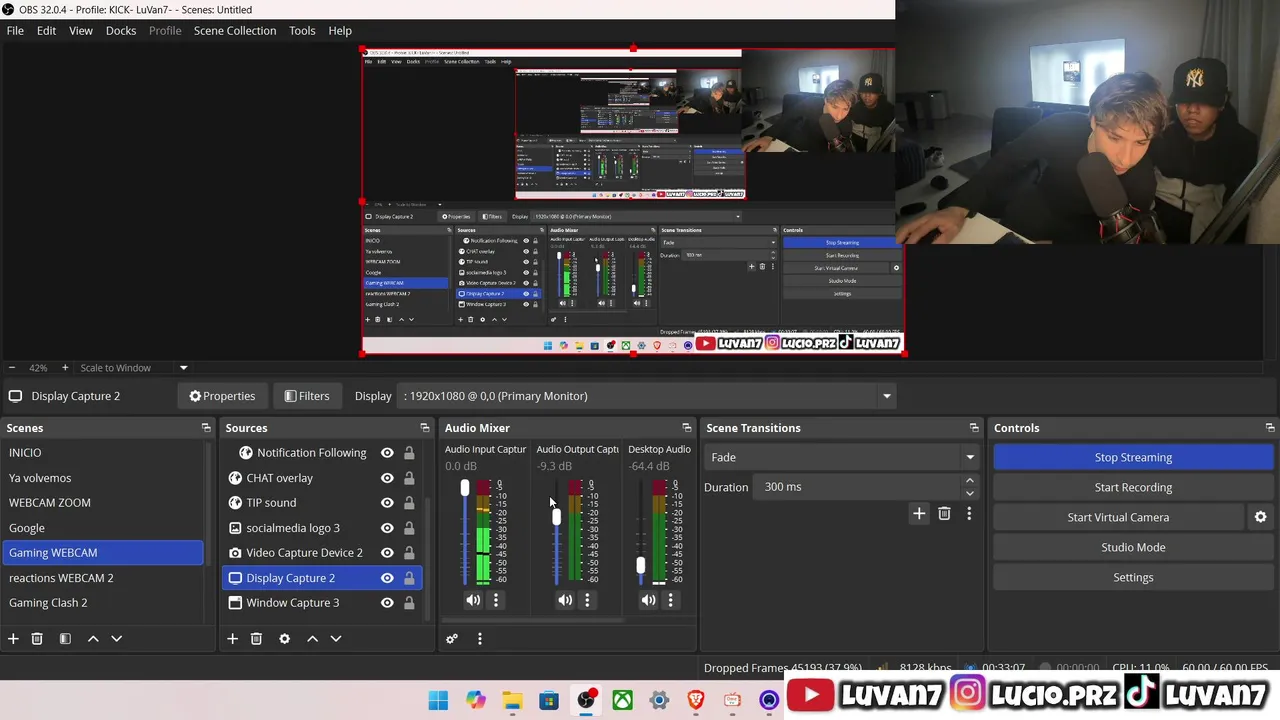Open Audio Input Capture options dots
The height and width of the screenshot is (720, 1280).
496,600
